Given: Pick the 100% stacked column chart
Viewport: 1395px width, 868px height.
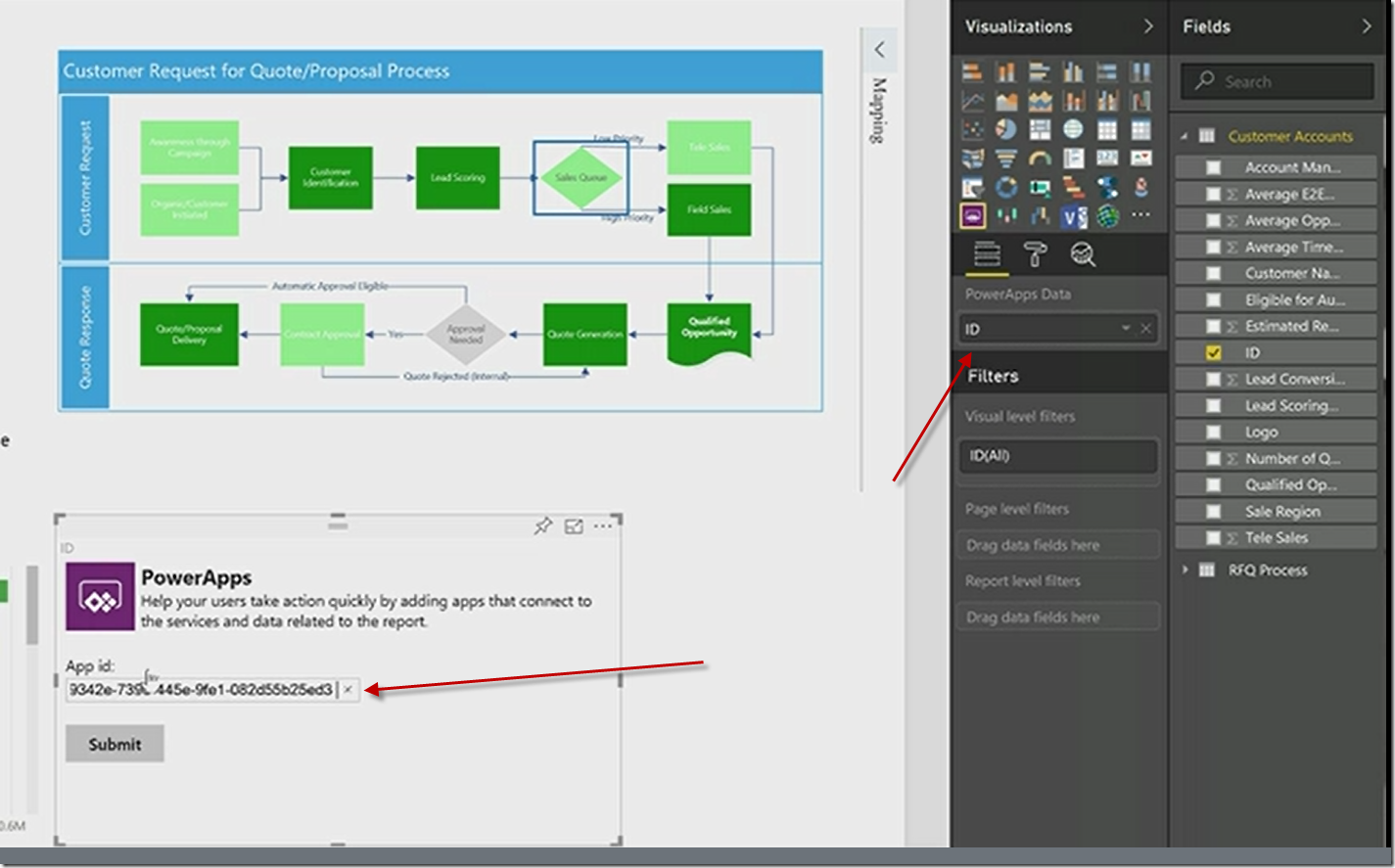Looking at the screenshot, I should click(1140, 71).
